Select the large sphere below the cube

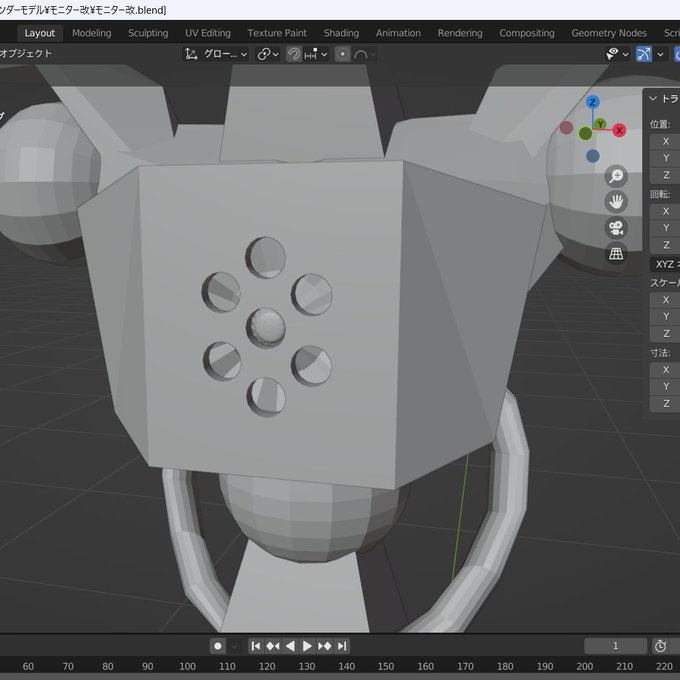pos(309,518)
